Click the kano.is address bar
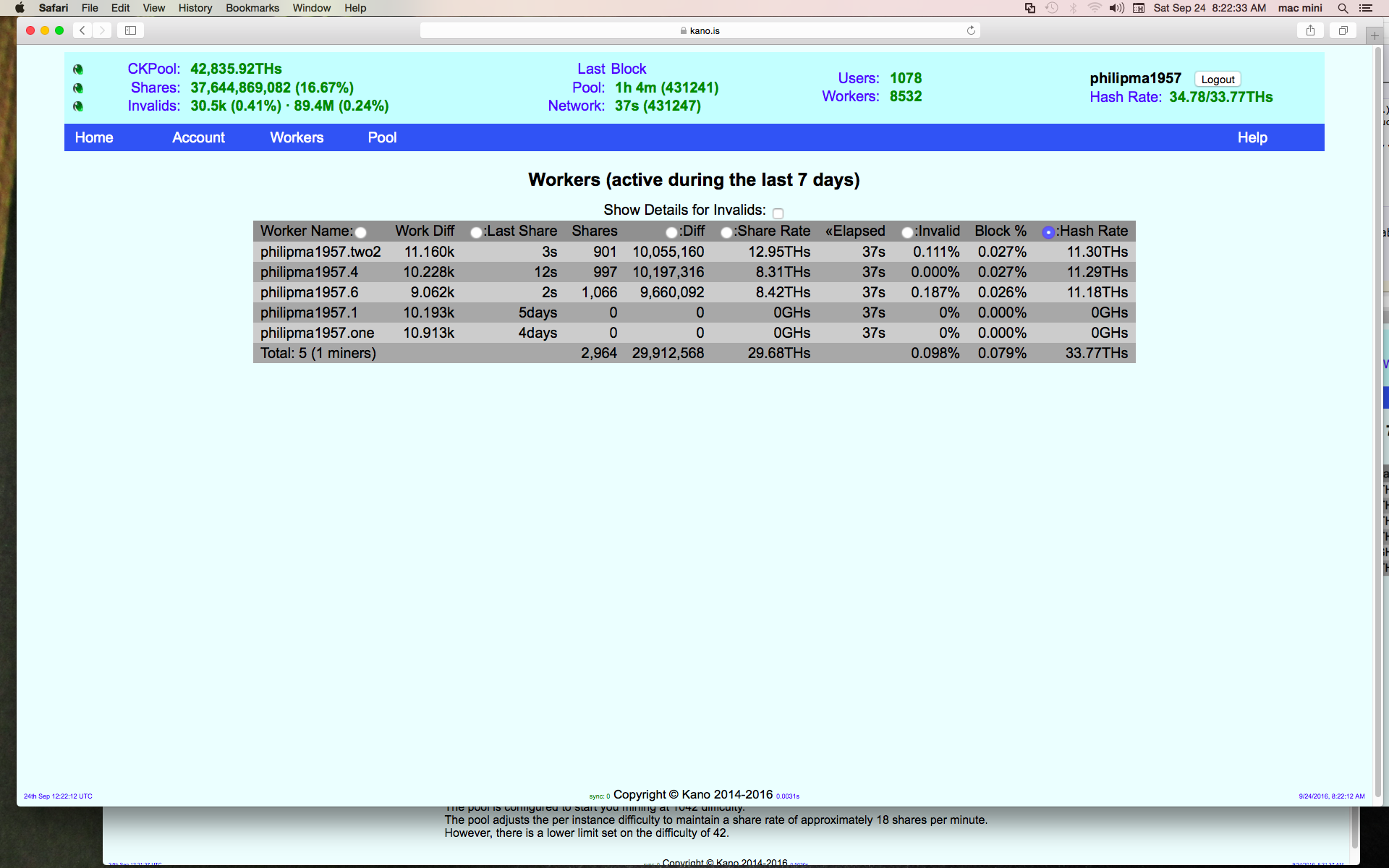This screenshot has height=868, width=1389. coord(700,30)
